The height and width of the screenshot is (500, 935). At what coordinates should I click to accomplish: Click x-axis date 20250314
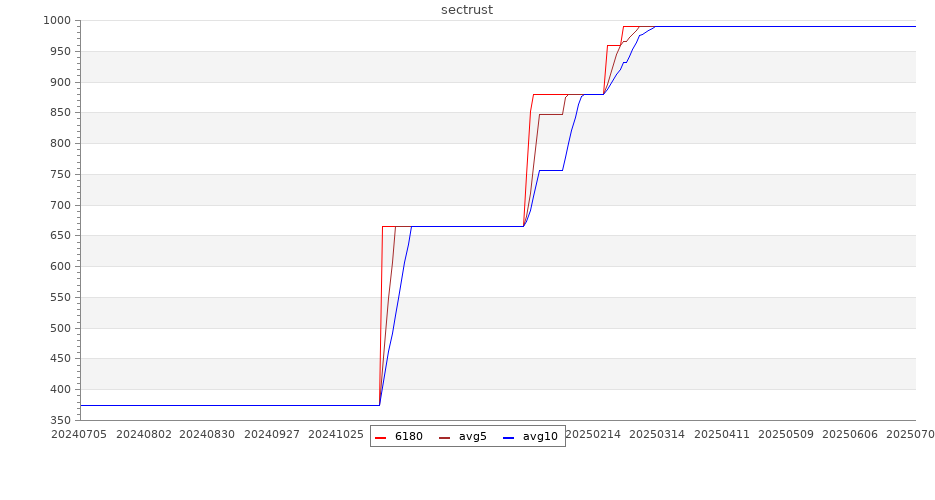coord(657,434)
